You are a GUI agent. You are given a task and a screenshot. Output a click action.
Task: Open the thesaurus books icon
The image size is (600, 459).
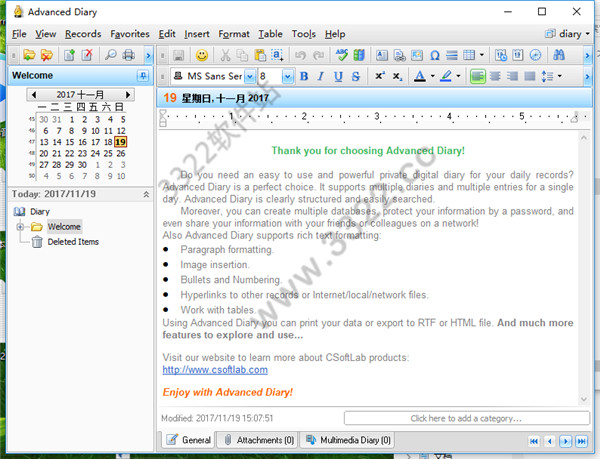pyautogui.click(x=359, y=55)
